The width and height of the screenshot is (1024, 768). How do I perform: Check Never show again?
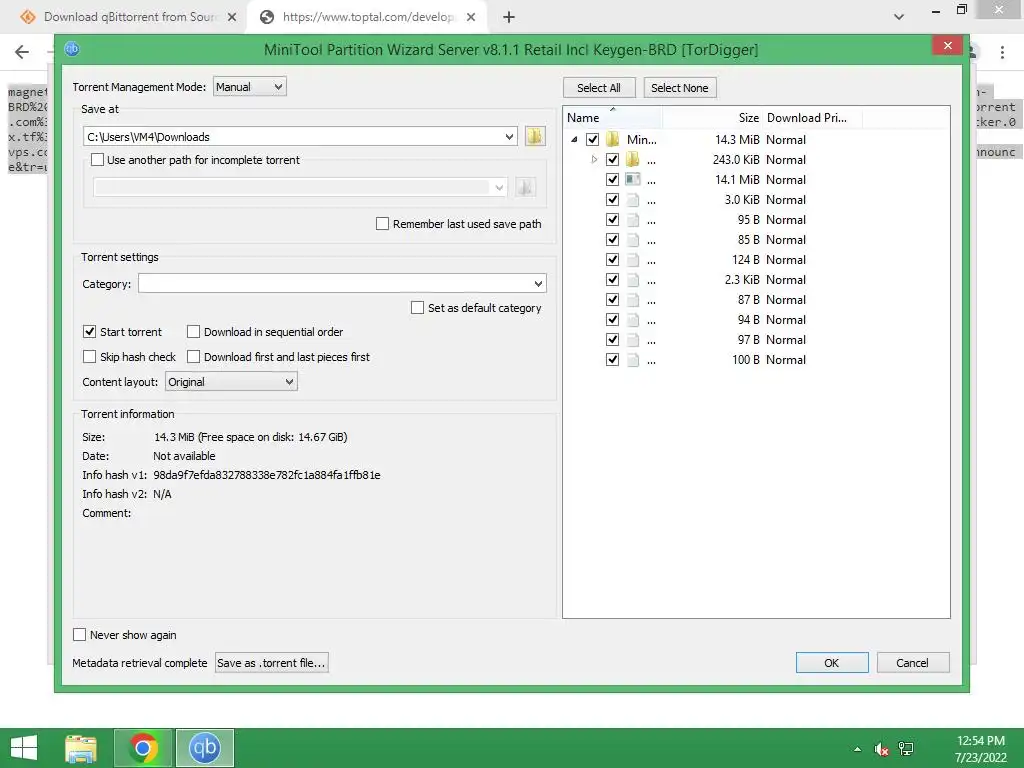click(80, 635)
